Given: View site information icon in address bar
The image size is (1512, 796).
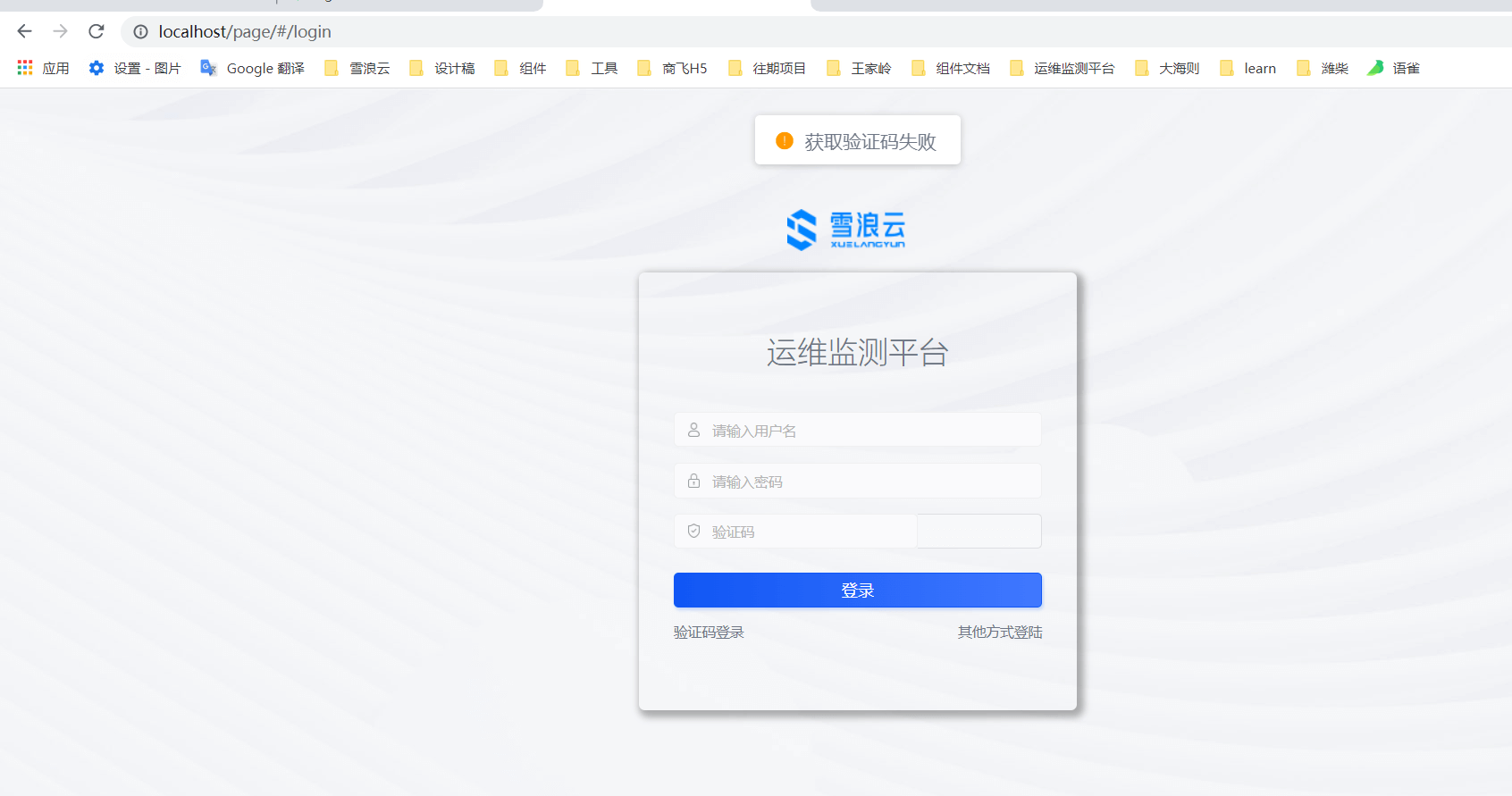Looking at the screenshot, I should point(140,31).
